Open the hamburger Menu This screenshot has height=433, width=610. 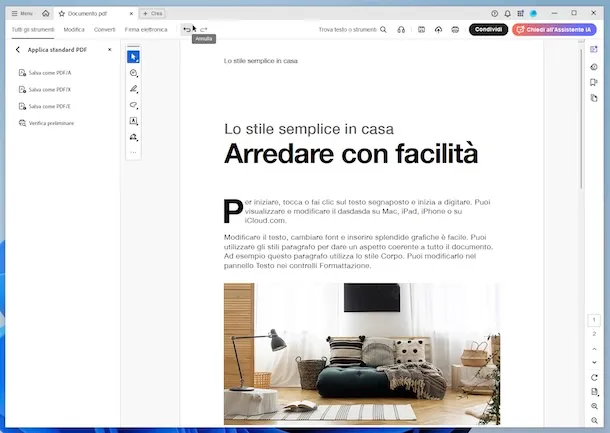click(22, 14)
